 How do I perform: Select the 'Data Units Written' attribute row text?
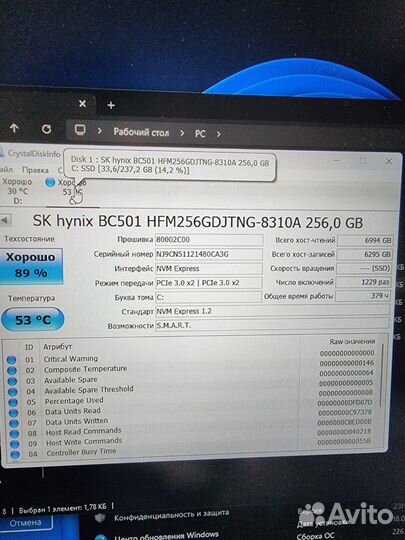pos(77,422)
